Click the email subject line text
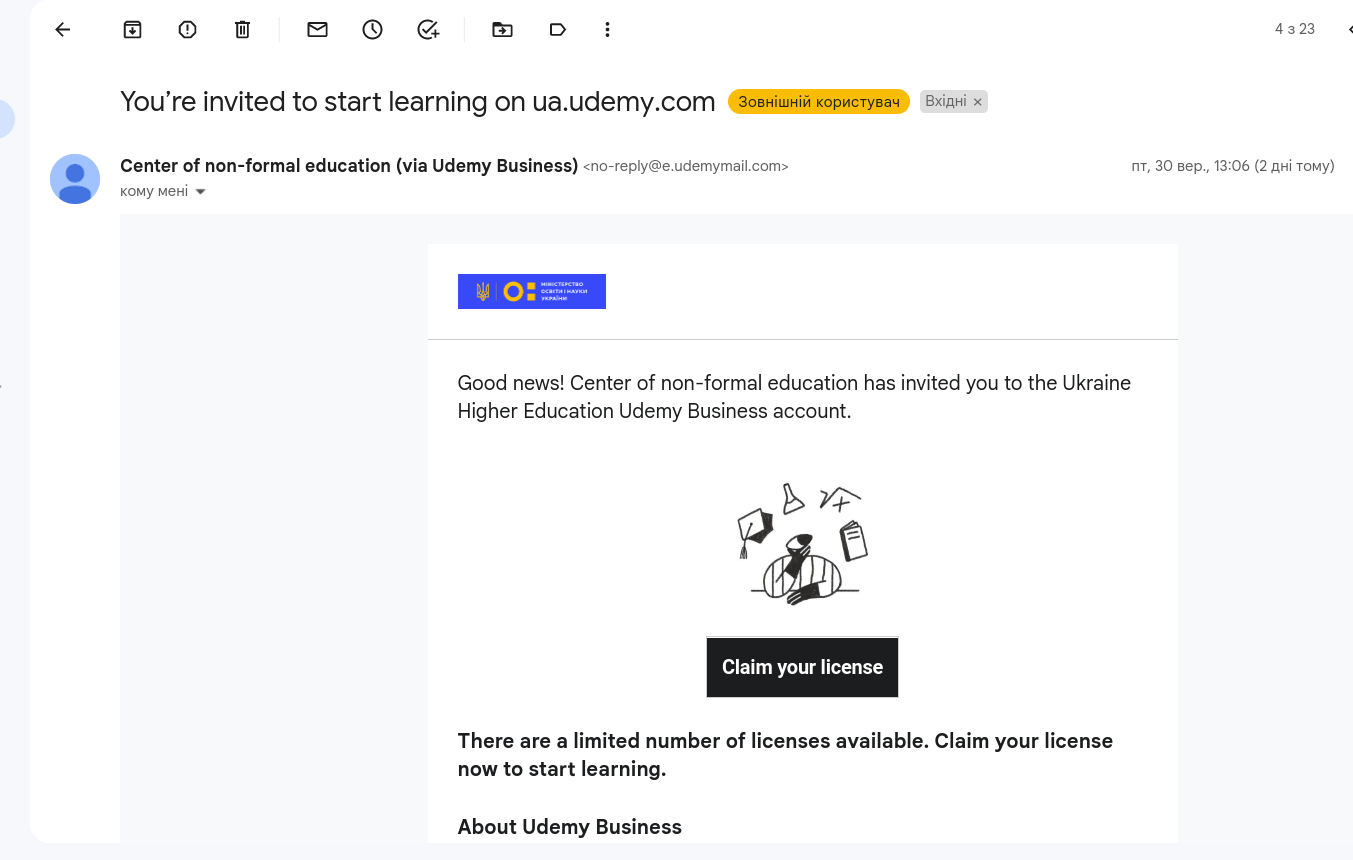Image resolution: width=1353 pixels, height=860 pixels. click(417, 101)
